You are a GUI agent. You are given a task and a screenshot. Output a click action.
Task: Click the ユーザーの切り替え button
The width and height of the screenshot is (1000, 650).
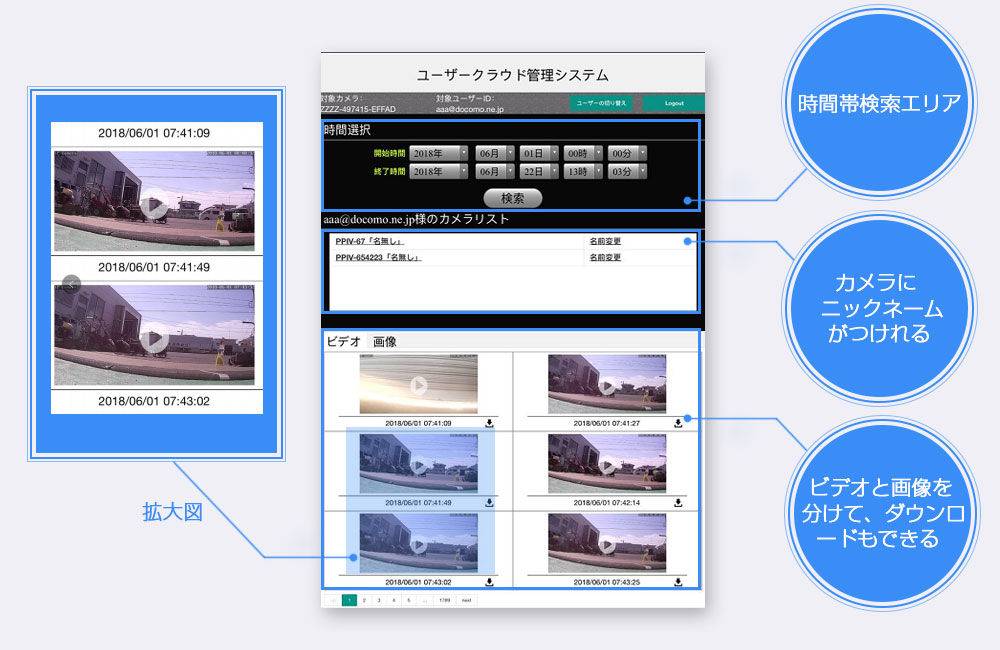pyautogui.click(x=601, y=103)
